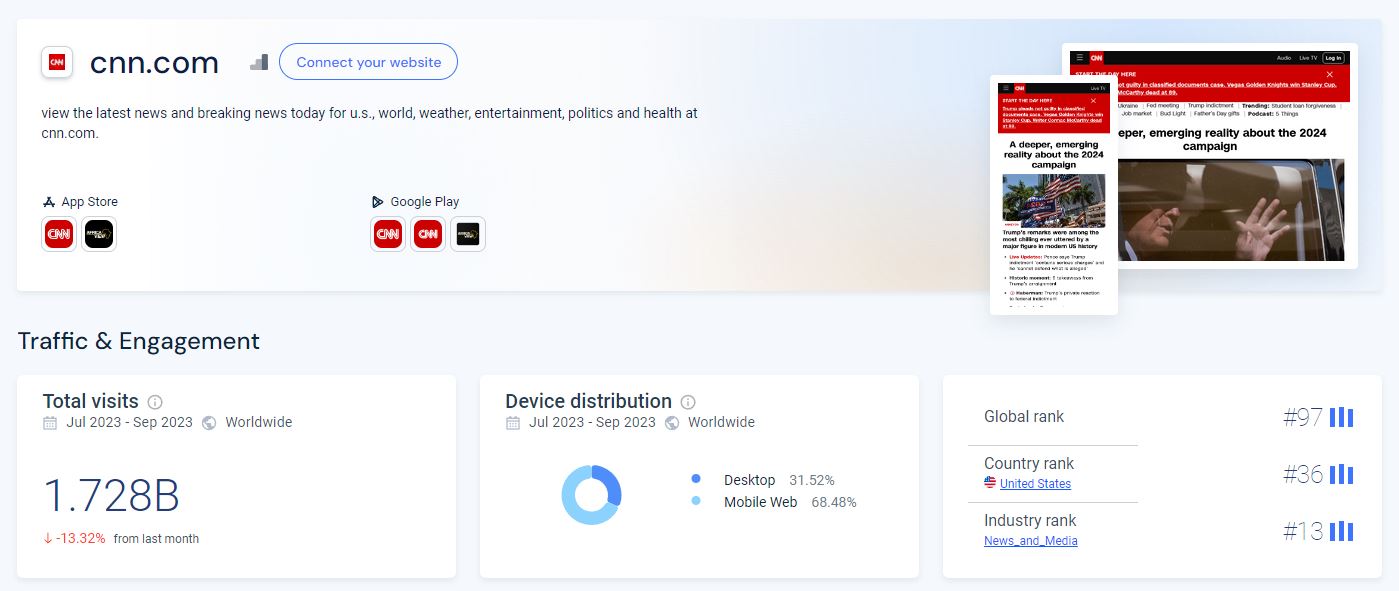Viewport: 1399px width, 591px height.
Task: Open the mobile site screenshot preview
Action: [1053, 195]
